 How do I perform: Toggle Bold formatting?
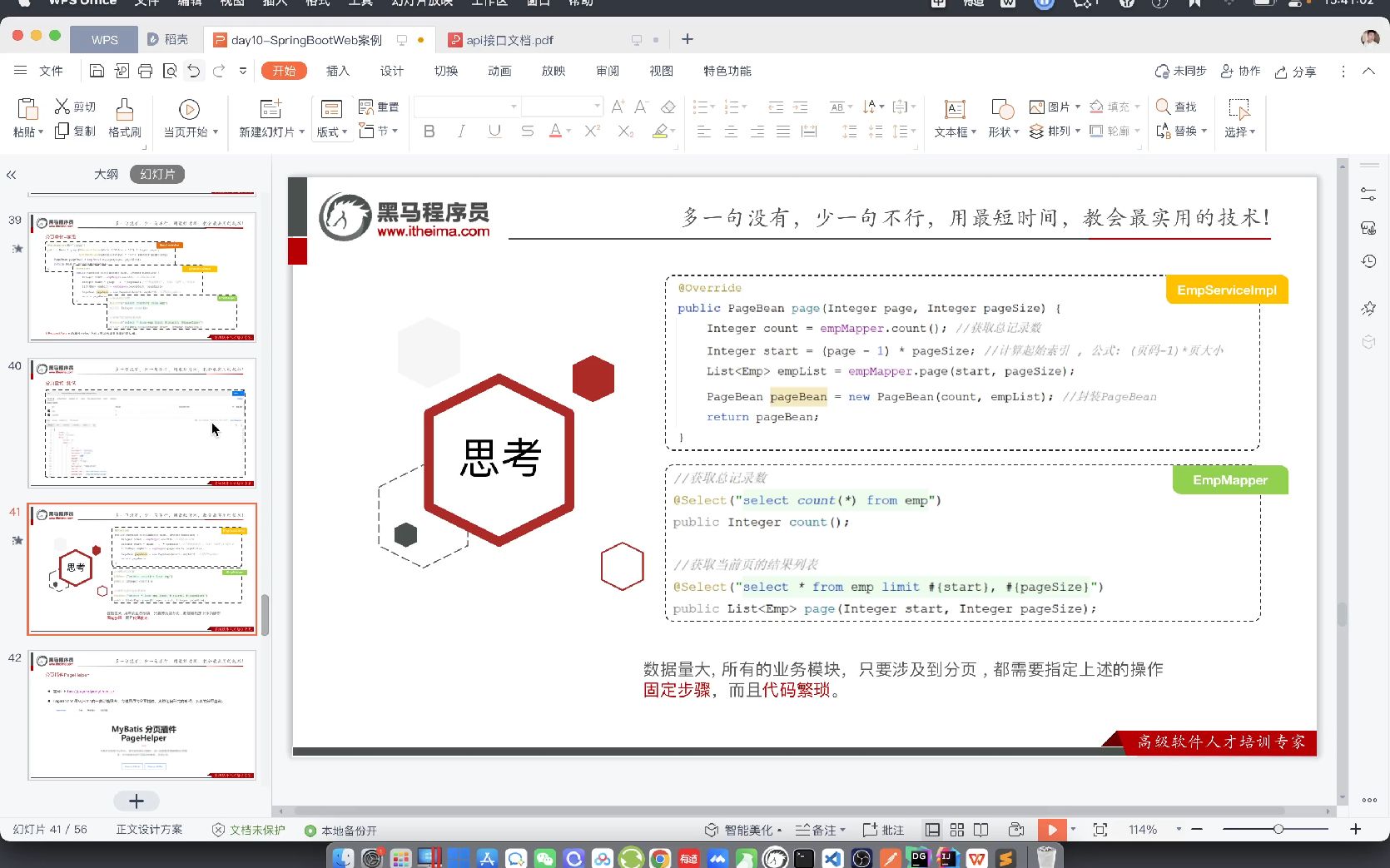(429, 131)
